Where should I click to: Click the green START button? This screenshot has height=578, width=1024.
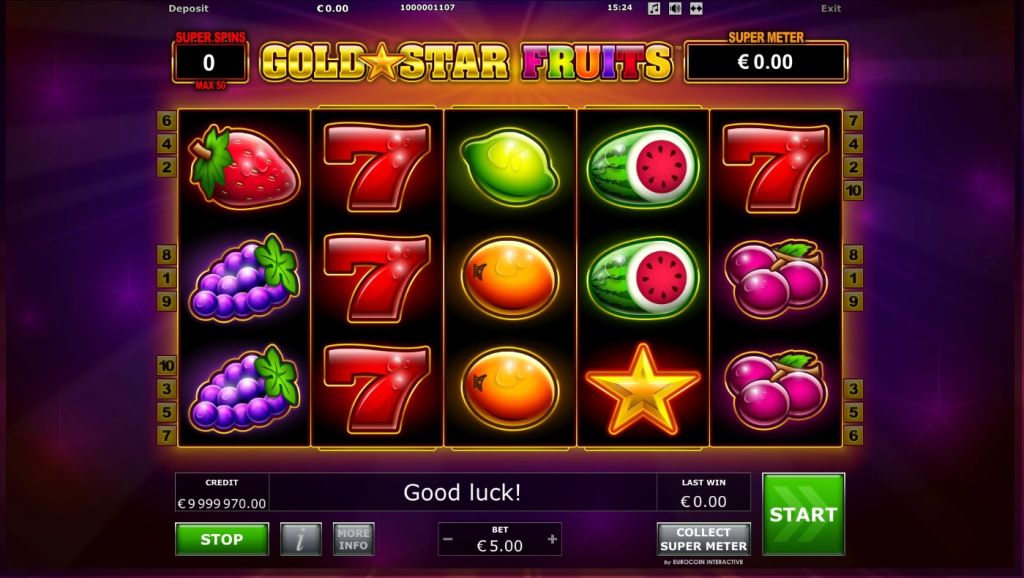(803, 514)
